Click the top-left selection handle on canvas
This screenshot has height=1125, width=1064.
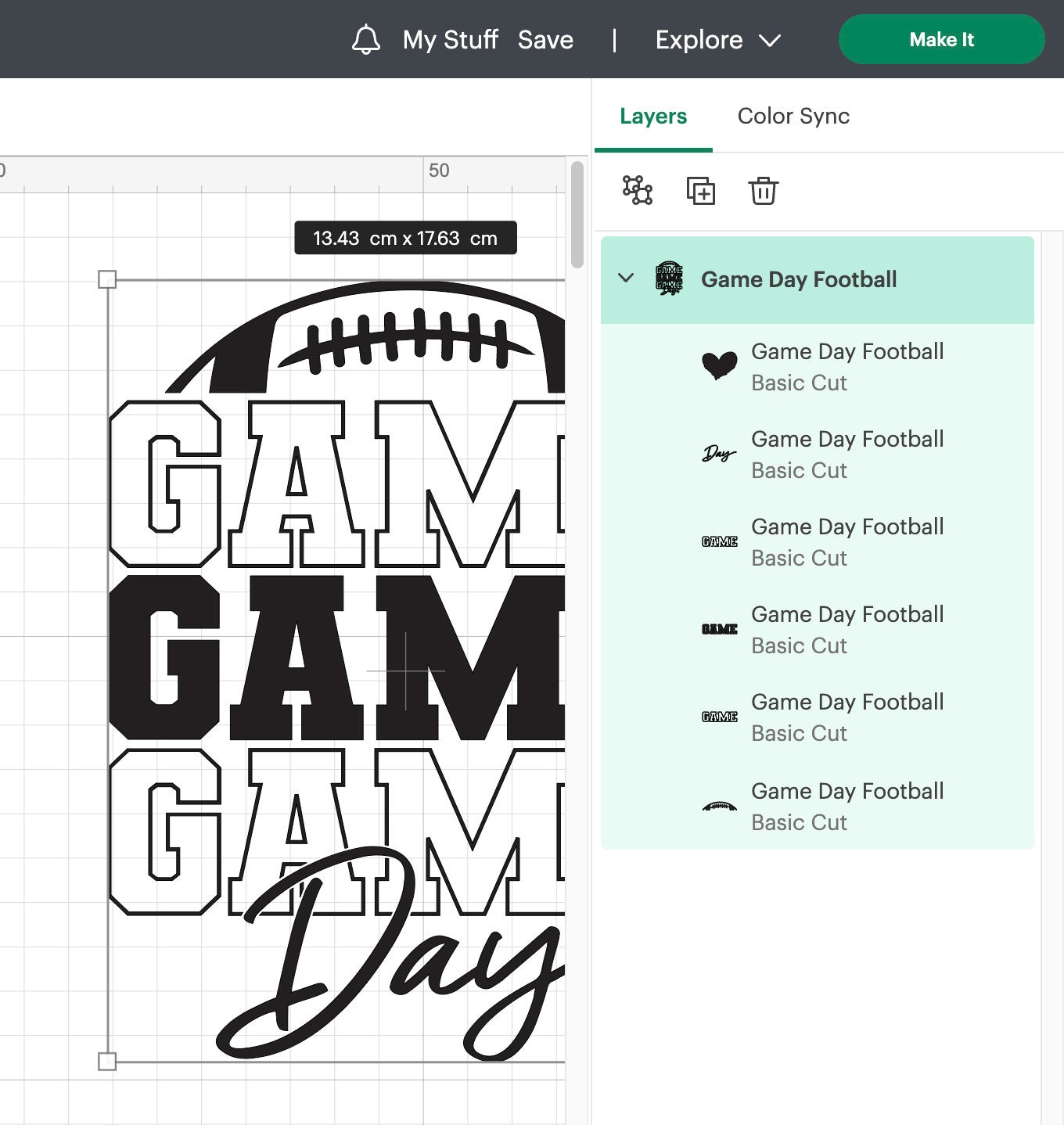pyautogui.click(x=106, y=279)
